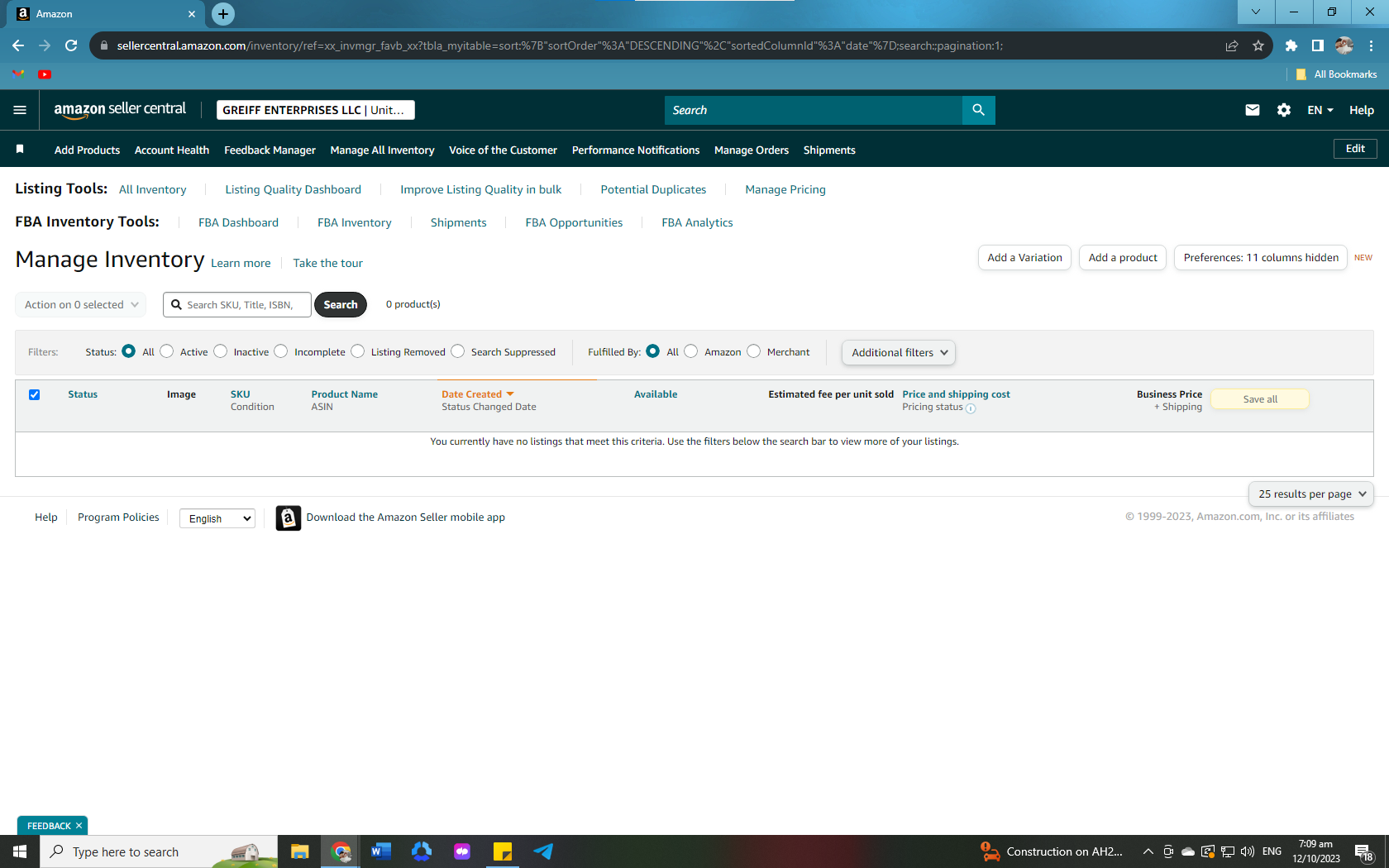Open the EN language dropdown in header
Image resolution: width=1389 pixels, height=868 pixels.
pyautogui.click(x=1320, y=110)
